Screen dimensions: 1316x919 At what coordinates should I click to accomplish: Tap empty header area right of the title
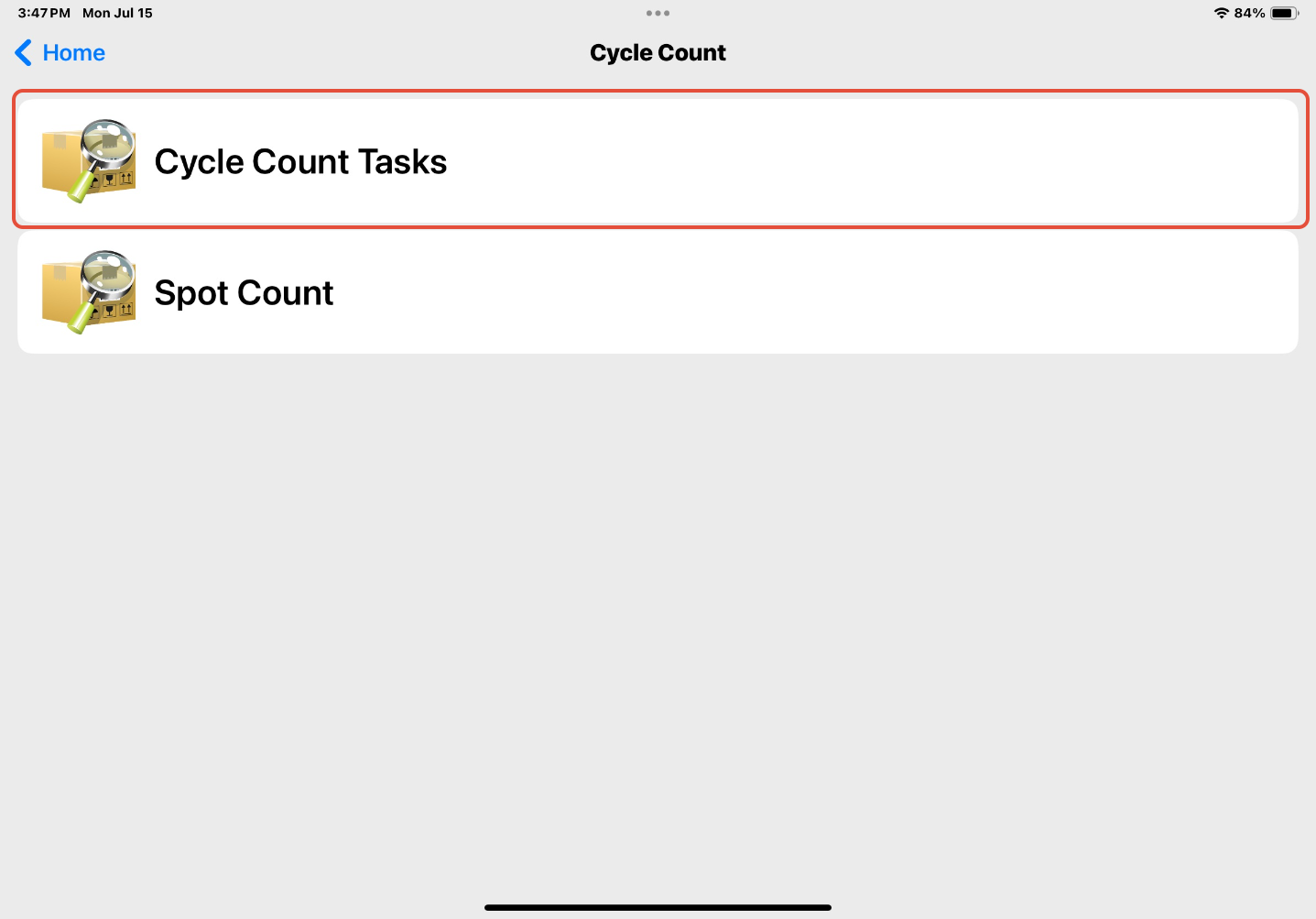click(1007, 53)
